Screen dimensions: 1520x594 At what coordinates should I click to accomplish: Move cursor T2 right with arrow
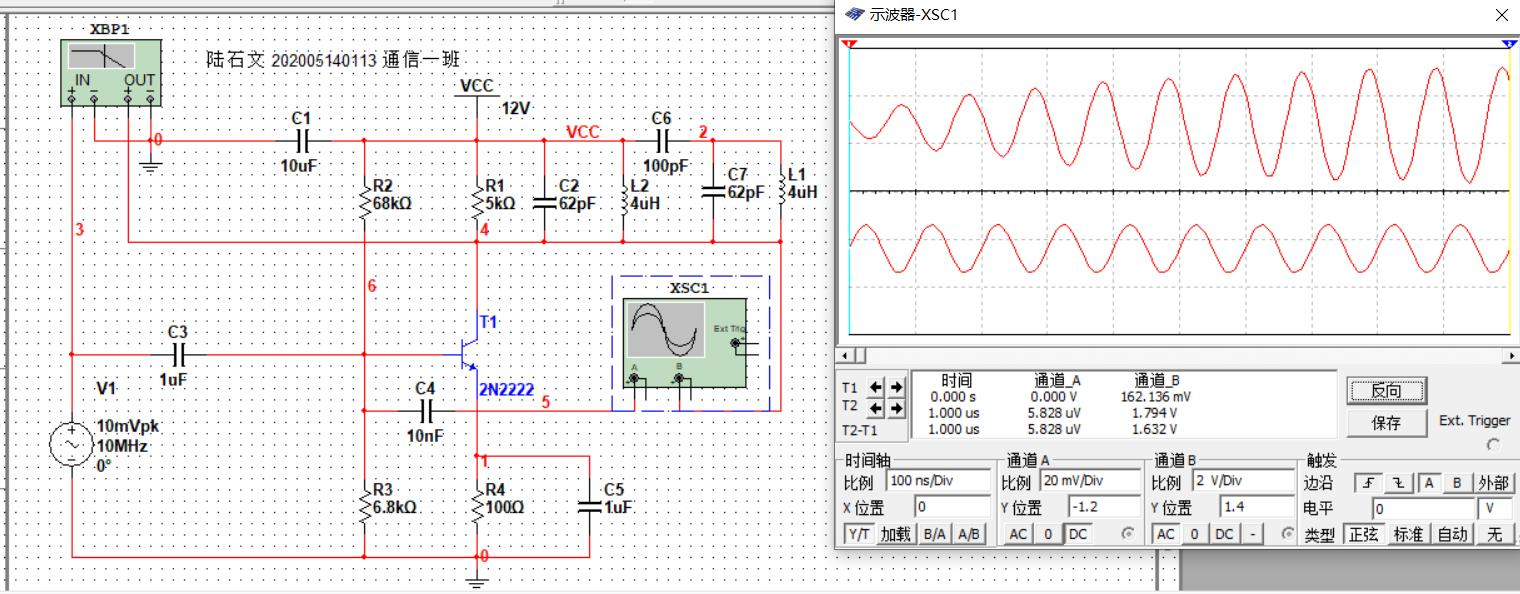tap(896, 407)
